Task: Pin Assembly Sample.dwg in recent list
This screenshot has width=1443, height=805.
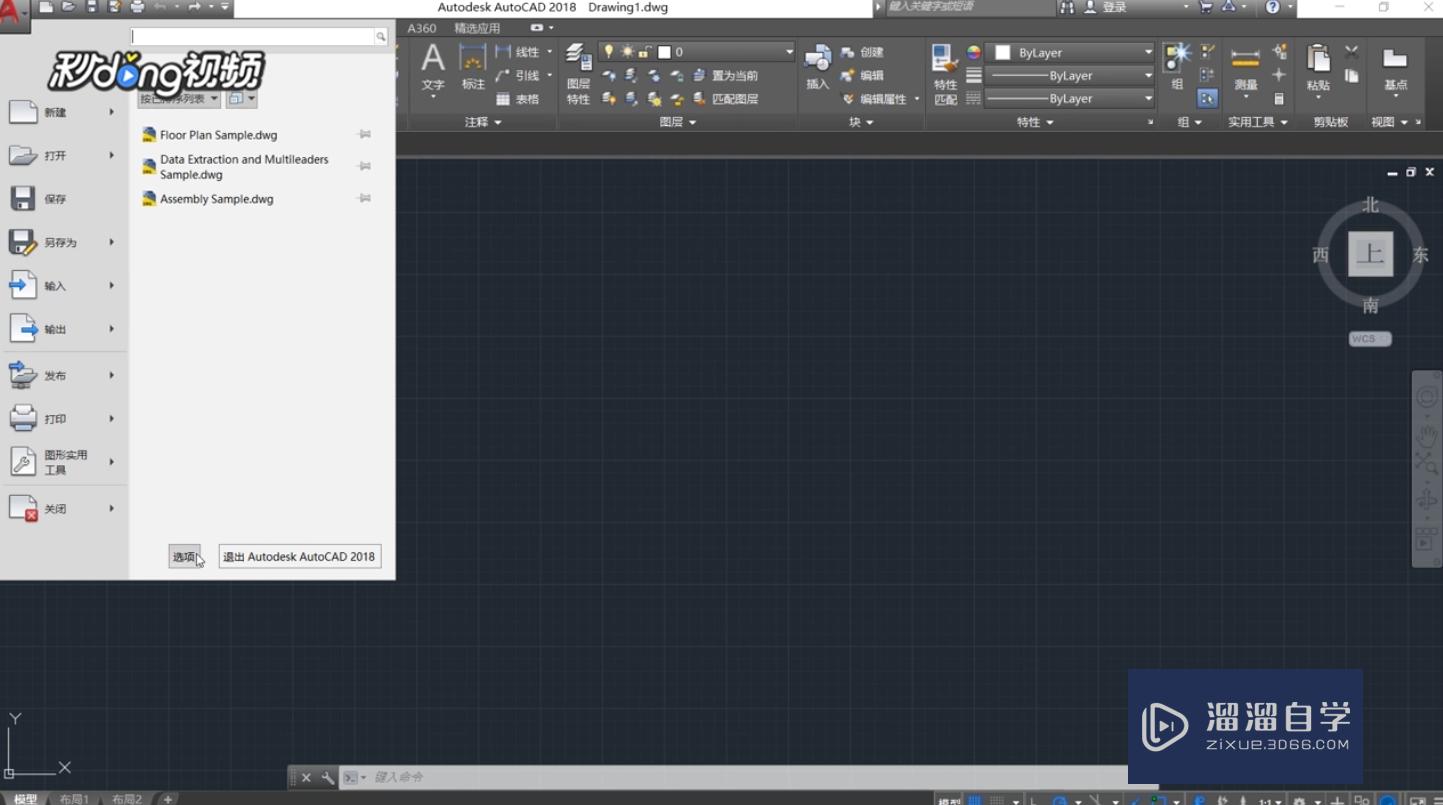Action: click(x=365, y=198)
